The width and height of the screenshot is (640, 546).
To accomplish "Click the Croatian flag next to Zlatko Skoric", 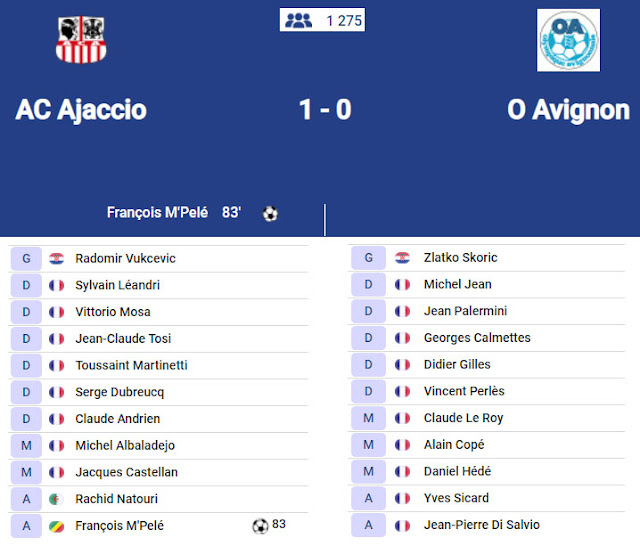I will (x=402, y=258).
